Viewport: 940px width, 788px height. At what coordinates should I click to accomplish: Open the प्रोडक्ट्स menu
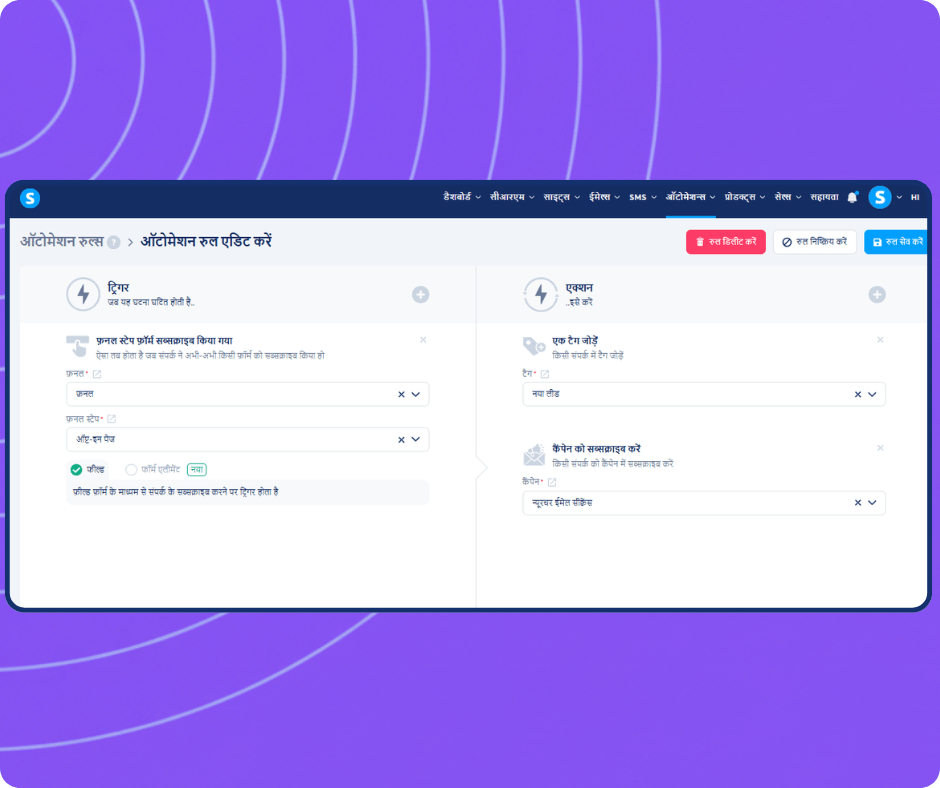tap(745, 197)
